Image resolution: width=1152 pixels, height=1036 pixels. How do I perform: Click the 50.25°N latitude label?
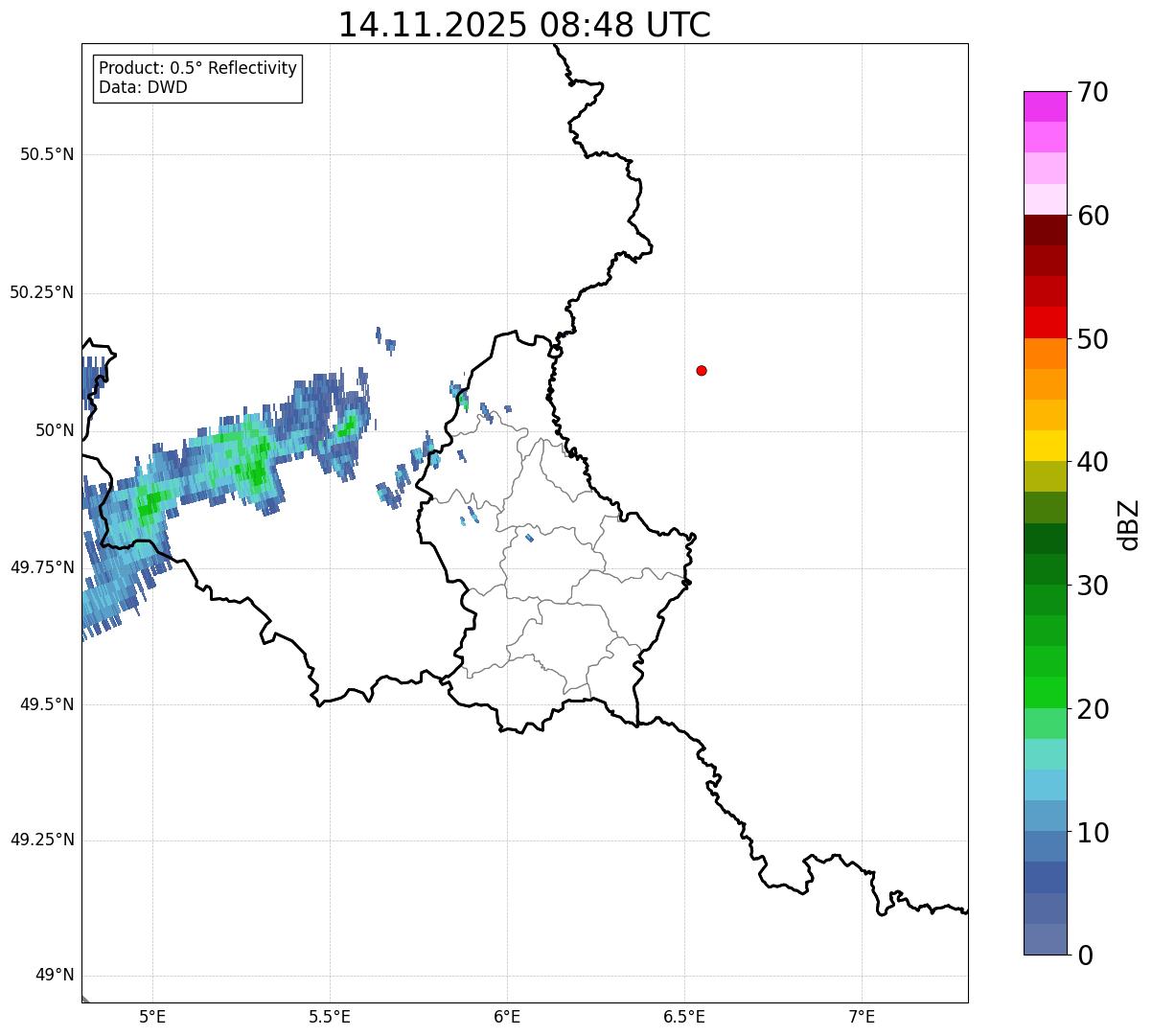[x=42, y=292]
